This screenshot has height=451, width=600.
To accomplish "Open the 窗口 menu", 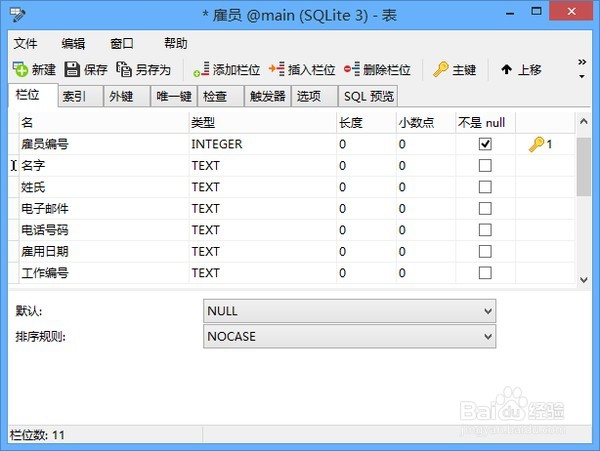I will pos(122,43).
